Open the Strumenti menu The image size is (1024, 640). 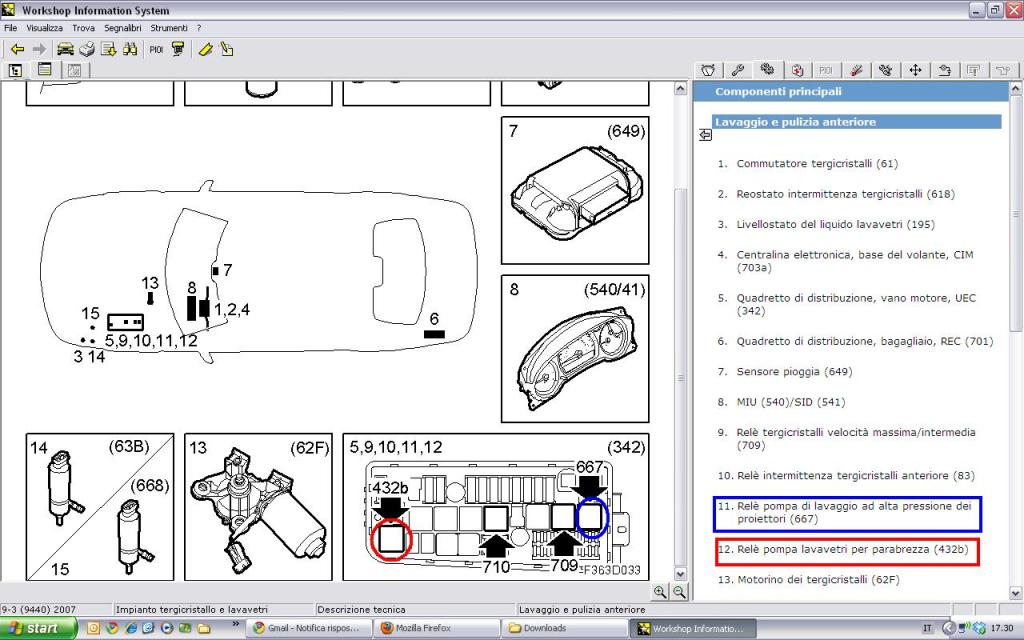click(169, 28)
